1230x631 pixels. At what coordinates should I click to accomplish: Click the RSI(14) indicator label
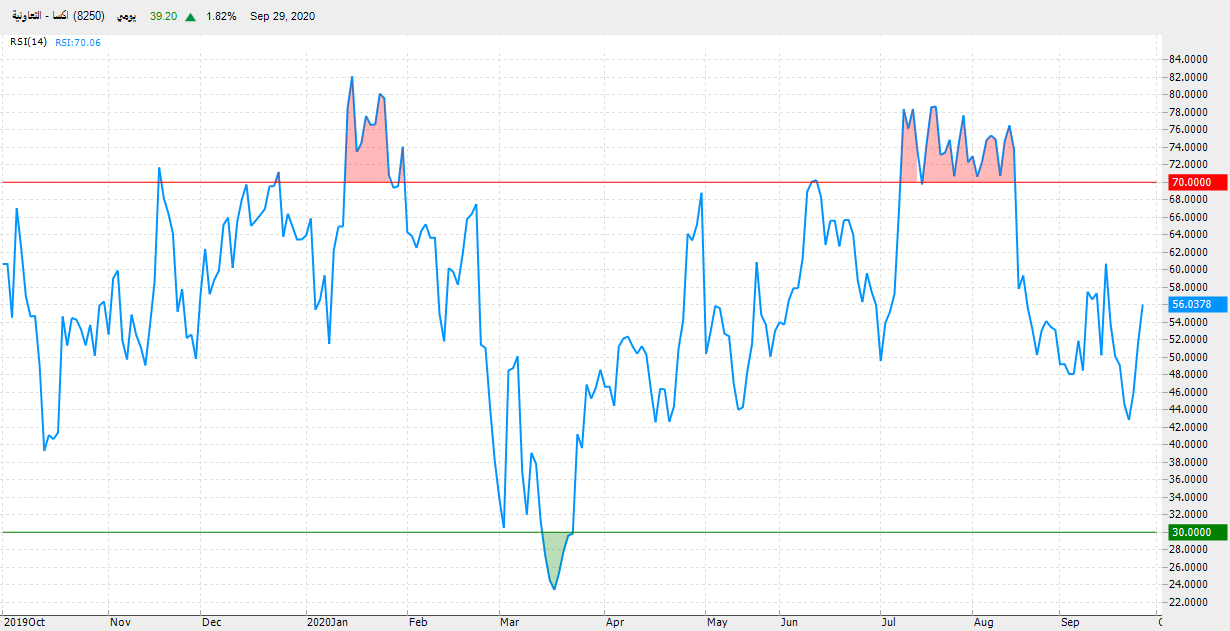tap(29, 42)
